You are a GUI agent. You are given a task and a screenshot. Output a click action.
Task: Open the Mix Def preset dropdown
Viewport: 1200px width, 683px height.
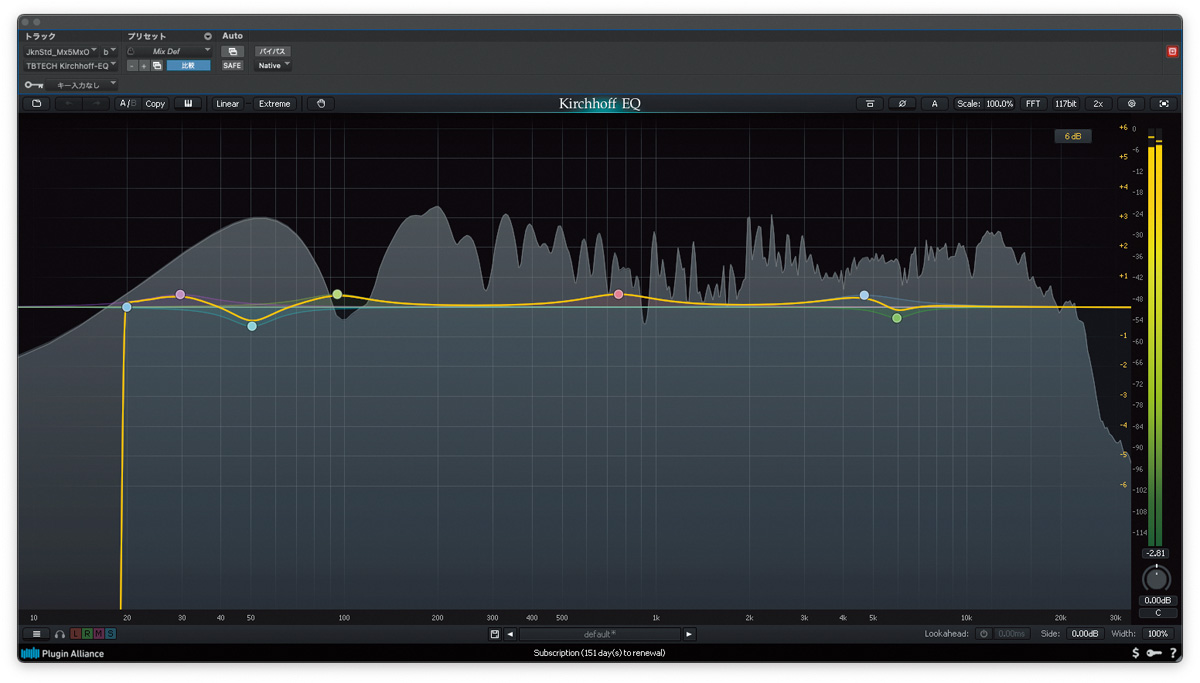click(170, 51)
